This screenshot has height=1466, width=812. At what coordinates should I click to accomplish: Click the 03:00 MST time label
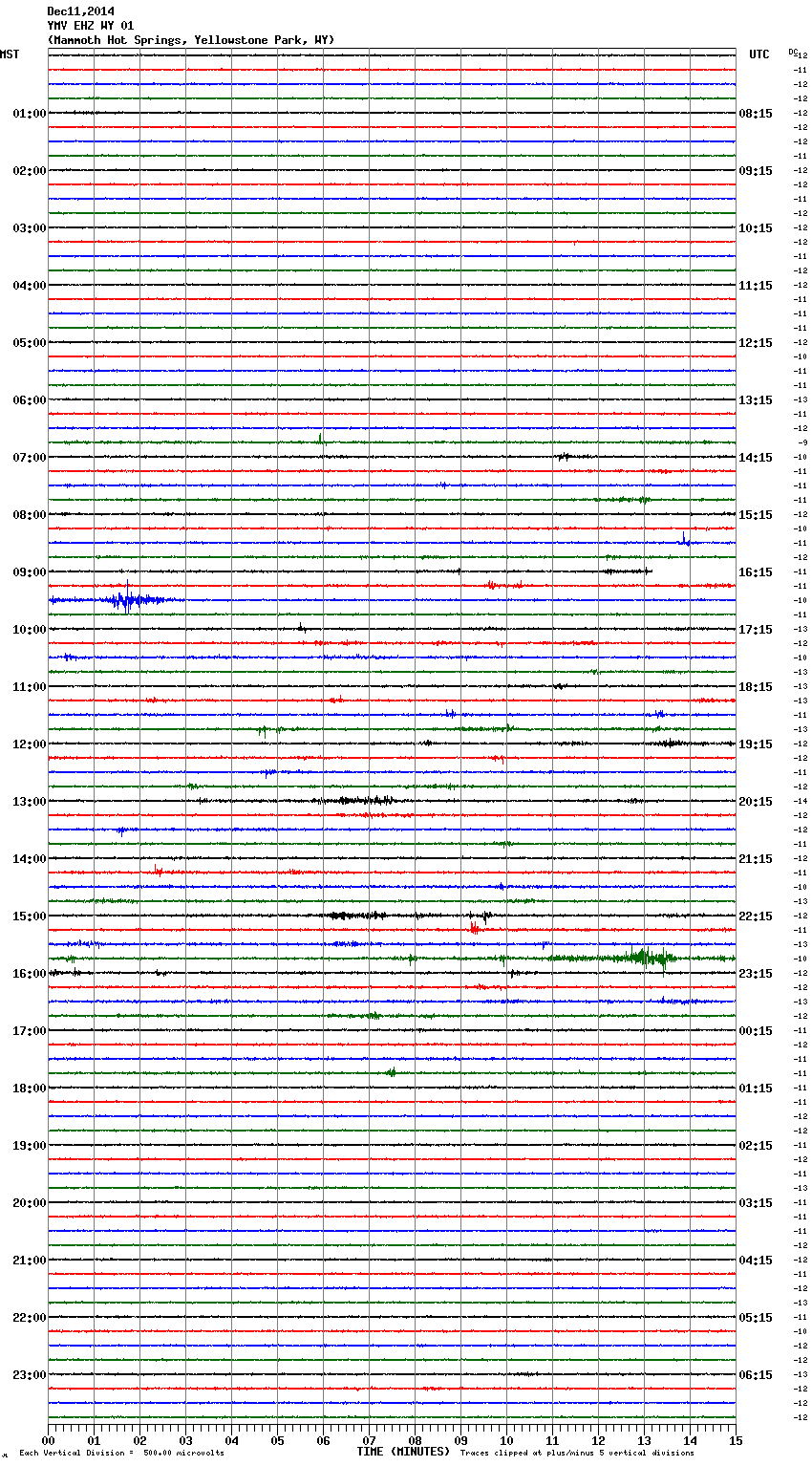point(30,228)
